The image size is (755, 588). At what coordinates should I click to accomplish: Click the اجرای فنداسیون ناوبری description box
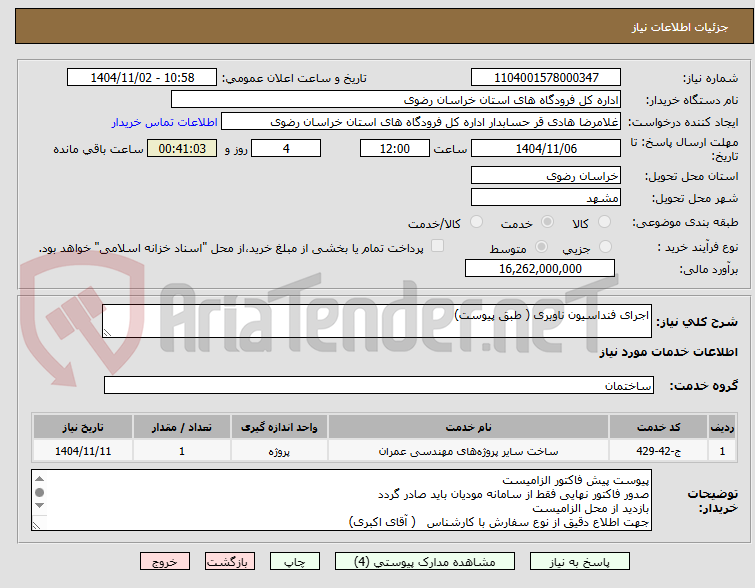click(x=377, y=321)
